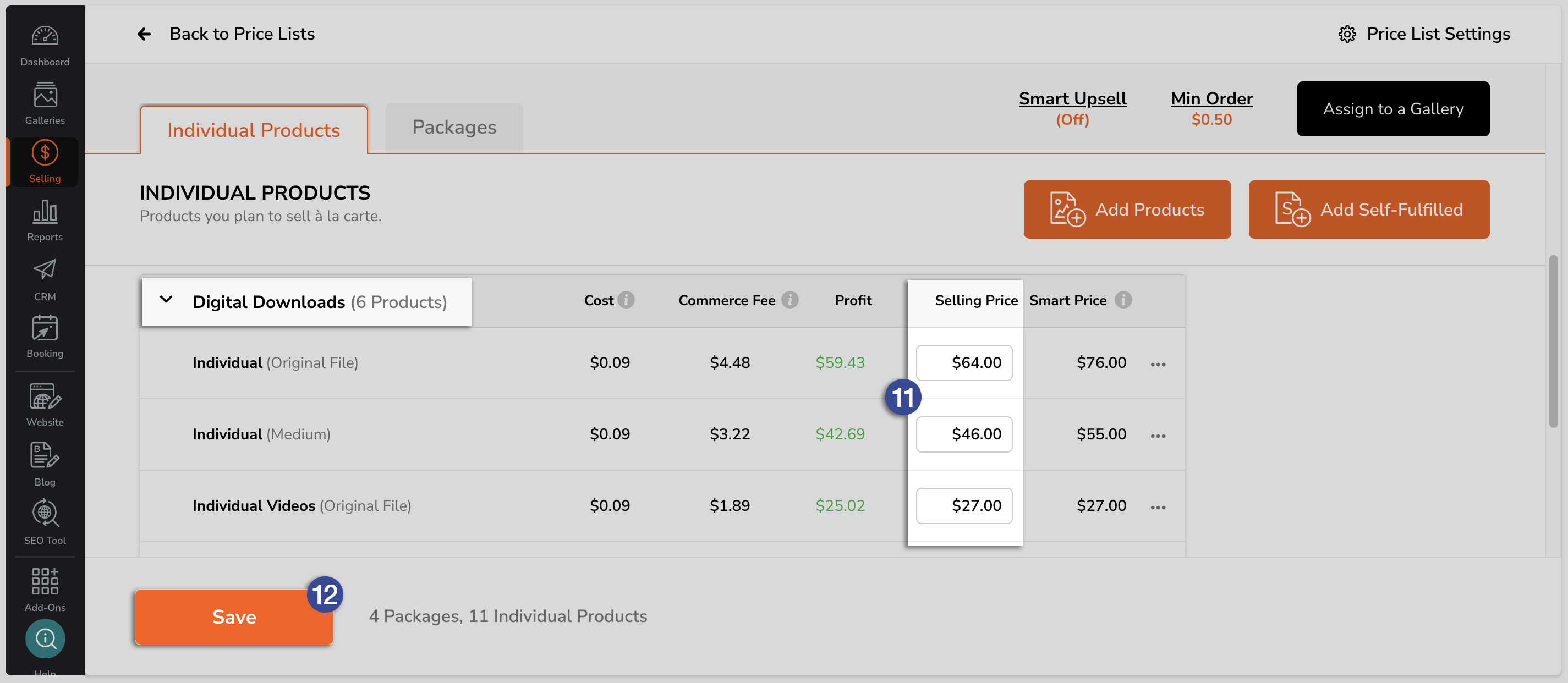1568x683 pixels.
Task: Open the Galleries sidebar icon
Action: tap(45, 95)
